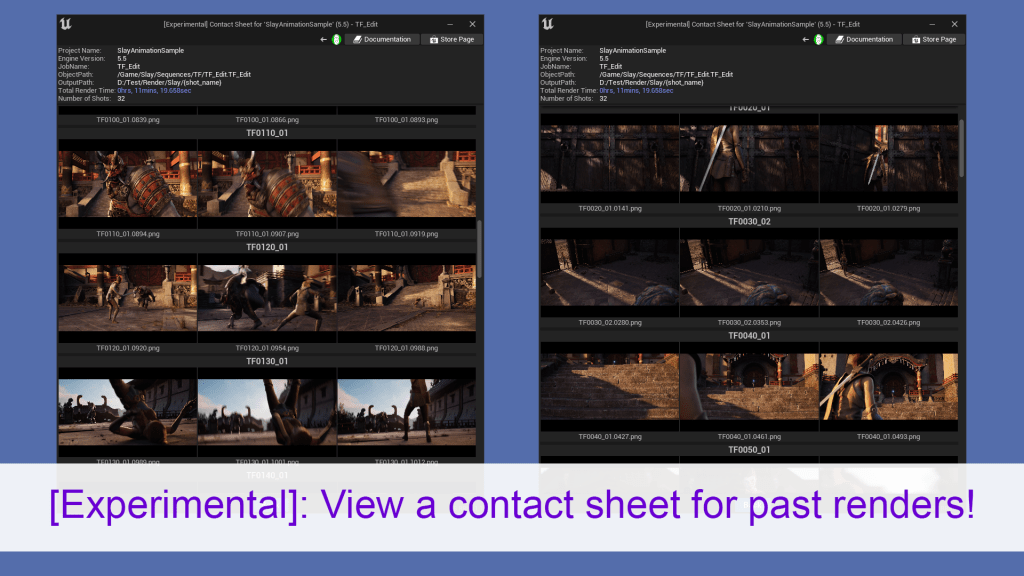Click back arrow in window showing TF0030_02

pos(806,39)
